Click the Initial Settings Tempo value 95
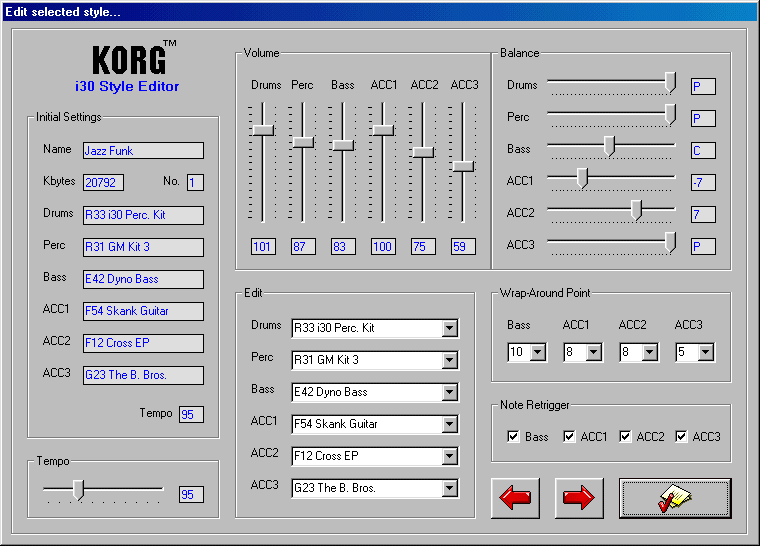 point(191,415)
